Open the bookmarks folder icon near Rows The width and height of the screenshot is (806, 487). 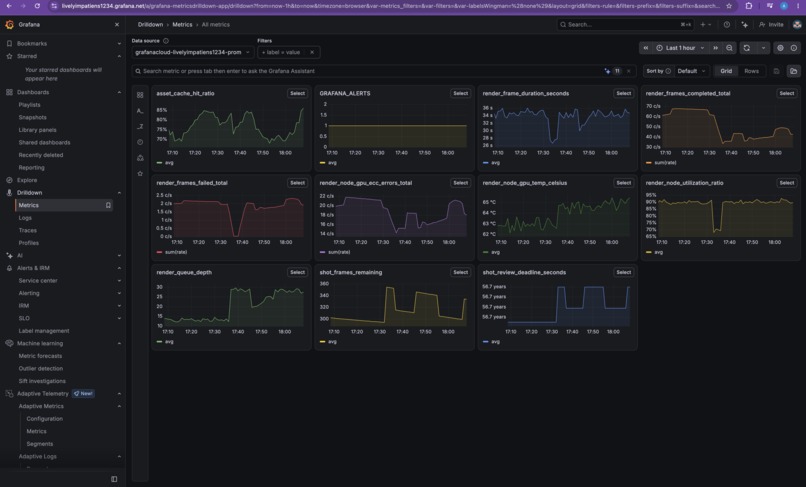(x=794, y=71)
